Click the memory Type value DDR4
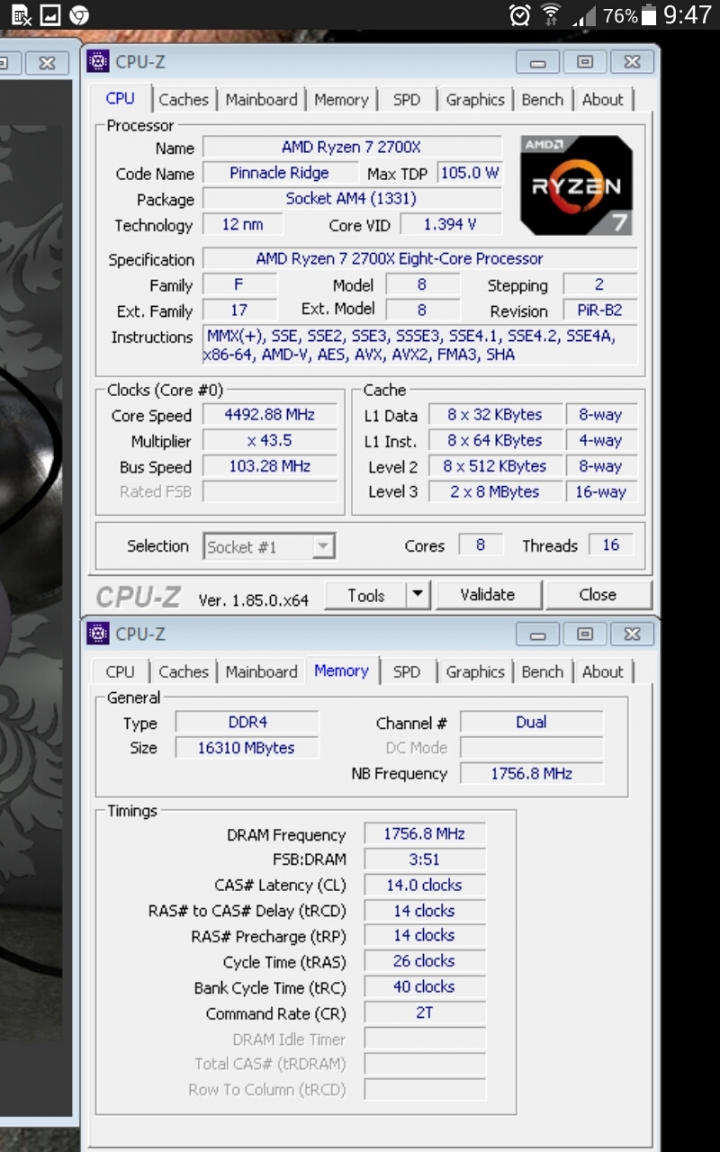This screenshot has height=1152, width=720. (x=248, y=722)
